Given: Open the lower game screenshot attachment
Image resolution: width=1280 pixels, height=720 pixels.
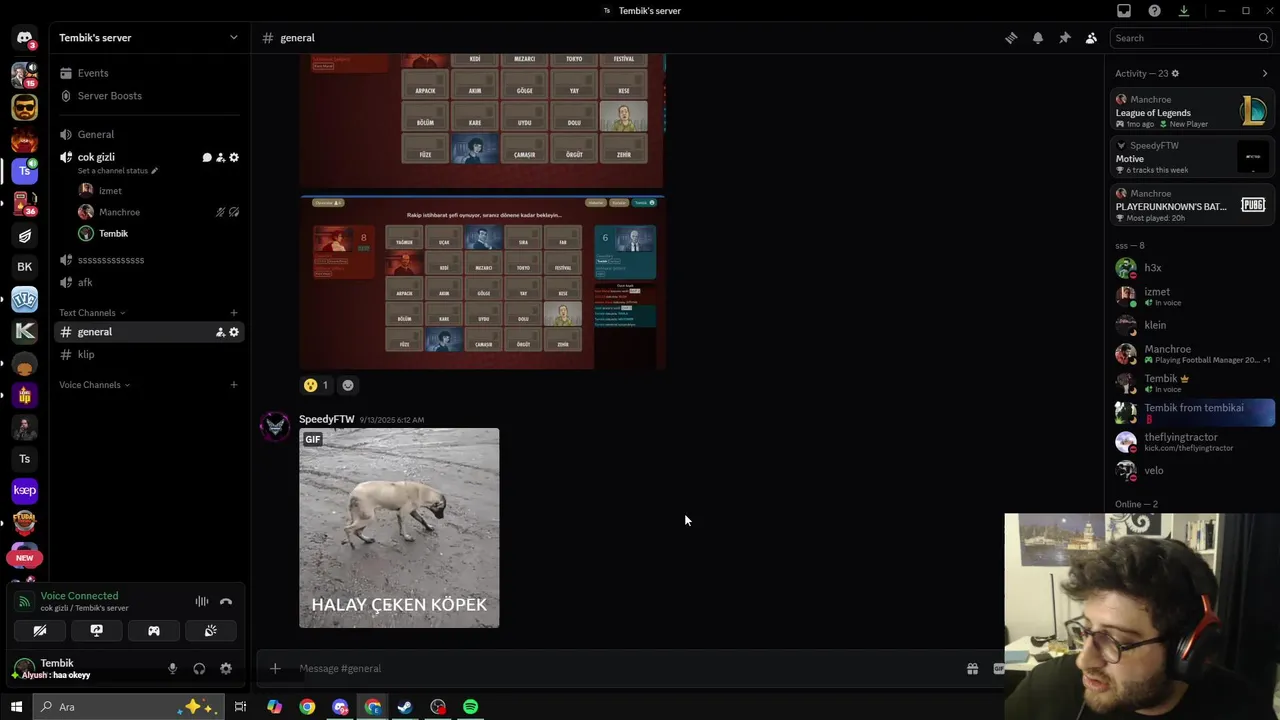Looking at the screenshot, I should [482, 282].
